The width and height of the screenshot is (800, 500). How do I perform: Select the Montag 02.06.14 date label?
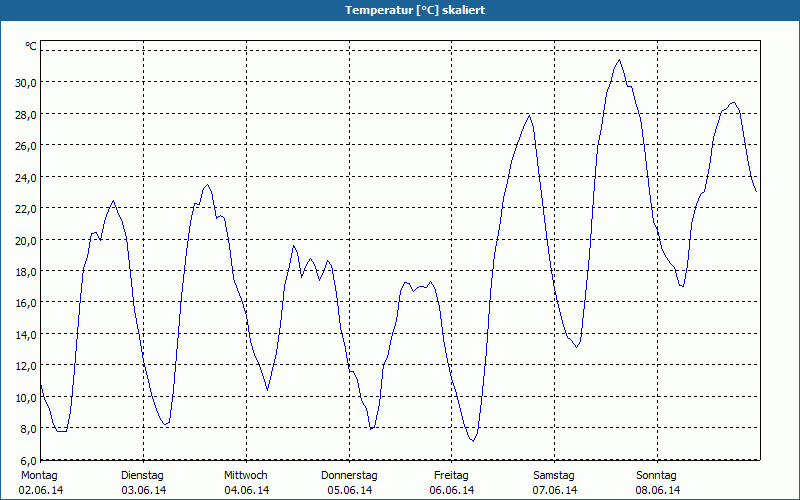click(x=40, y=483)
